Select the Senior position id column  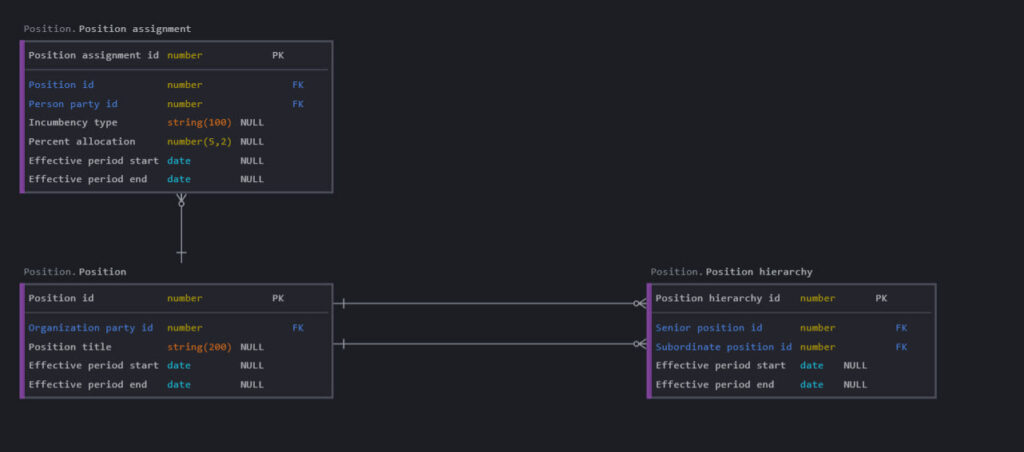coord(708,328)
